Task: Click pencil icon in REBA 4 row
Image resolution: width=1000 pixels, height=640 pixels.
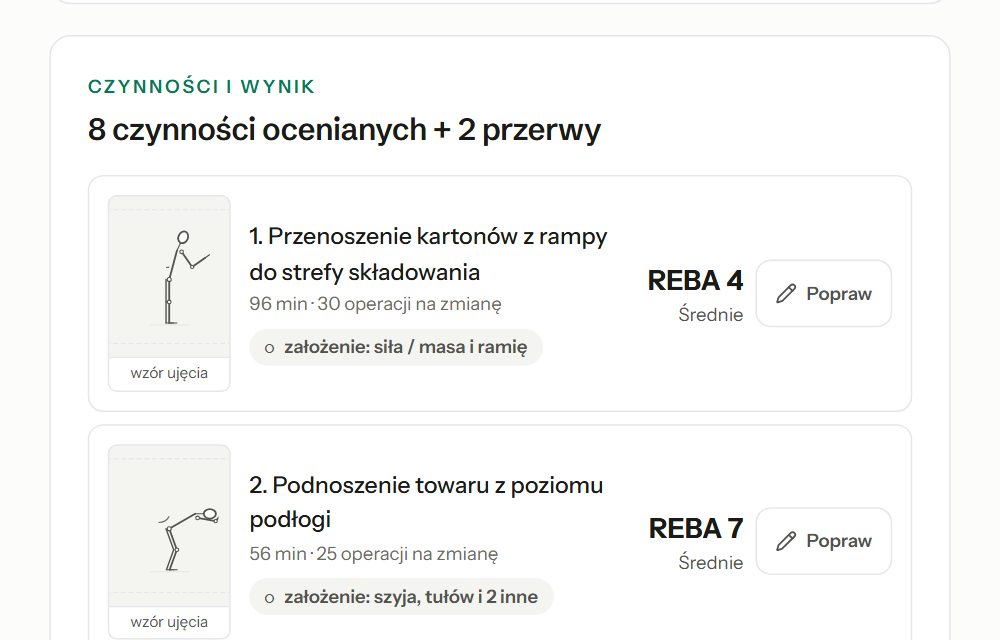Action: tap(786, 293)
